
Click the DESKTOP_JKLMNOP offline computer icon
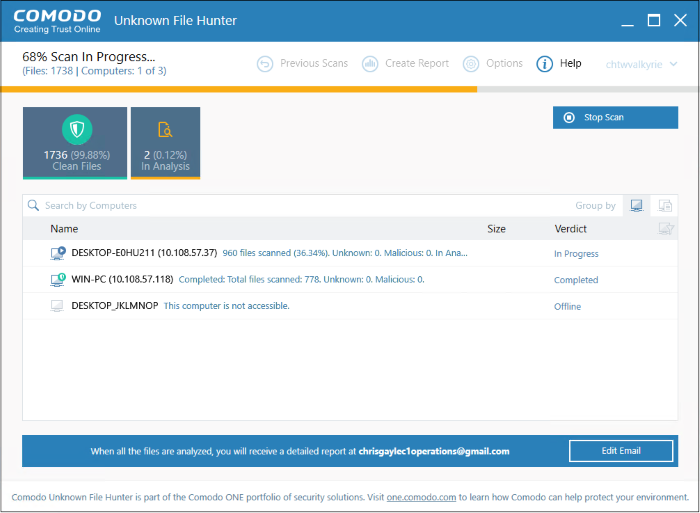pyautogui.click(x=57, y=306)
